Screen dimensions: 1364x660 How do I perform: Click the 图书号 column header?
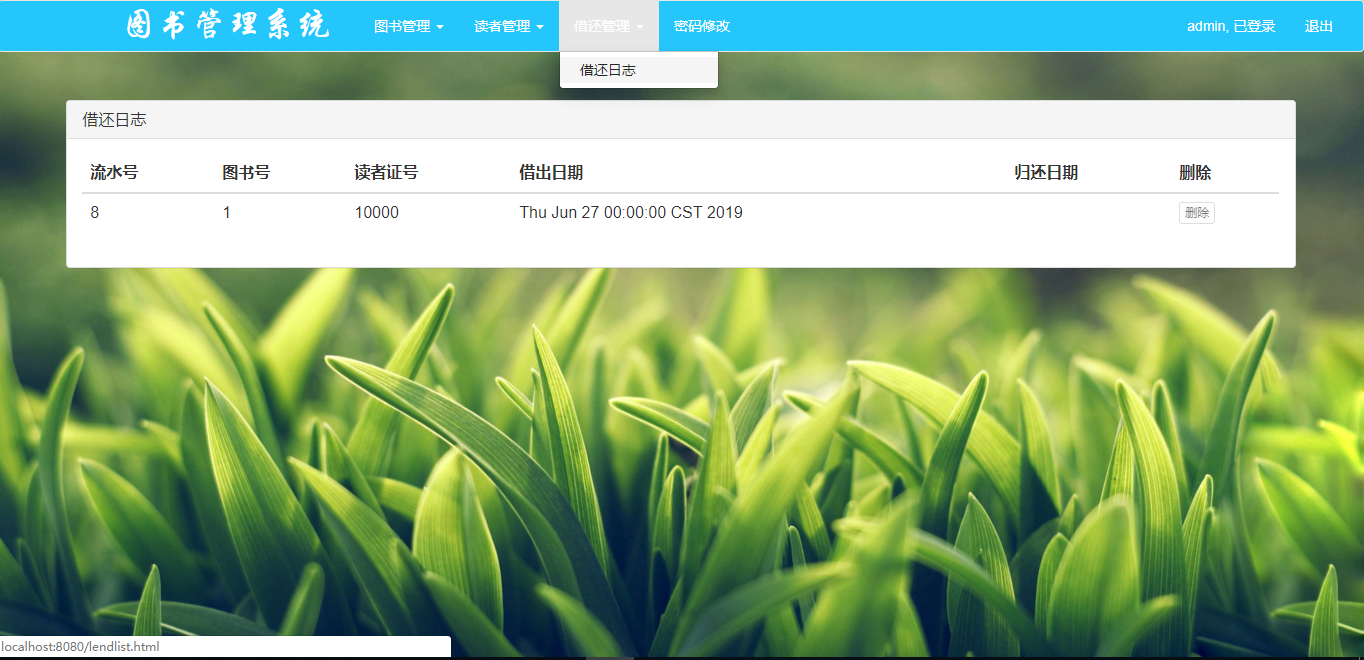[x=246, y=172]
